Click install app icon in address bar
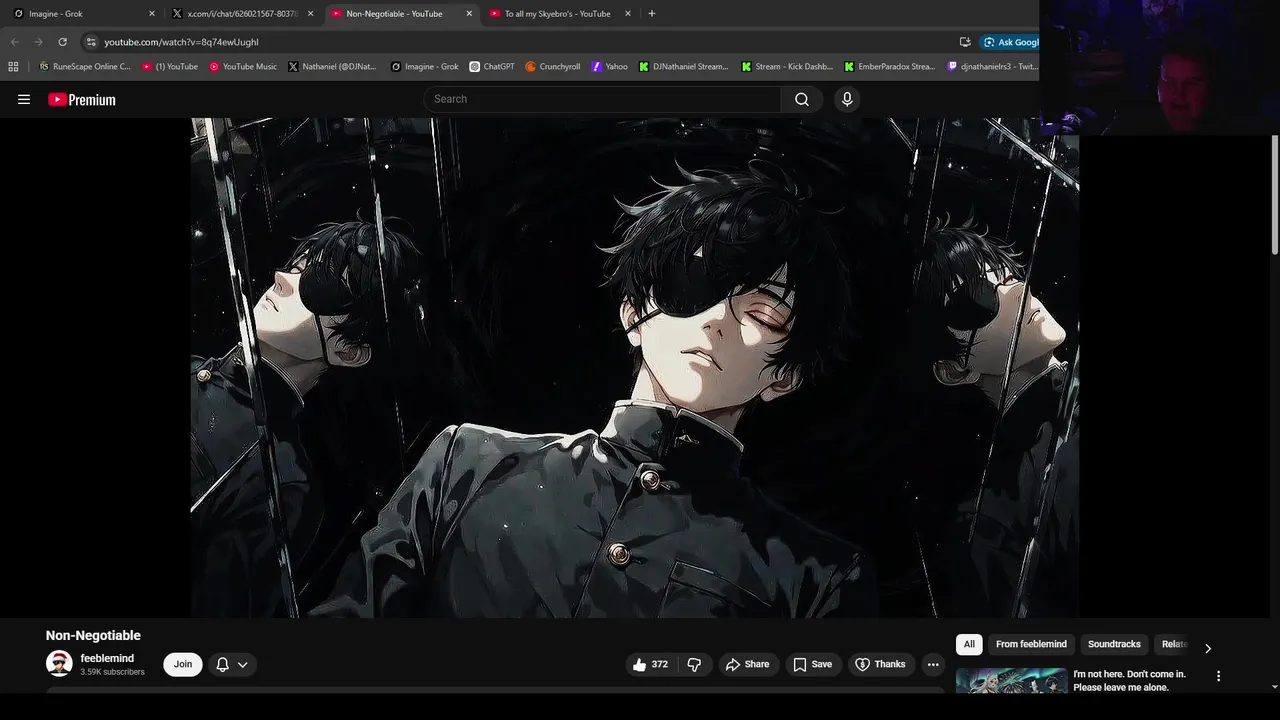Image resolution: width=1280 pixels, height=720 pixels. pyautogui.click(x=964, y=42)
